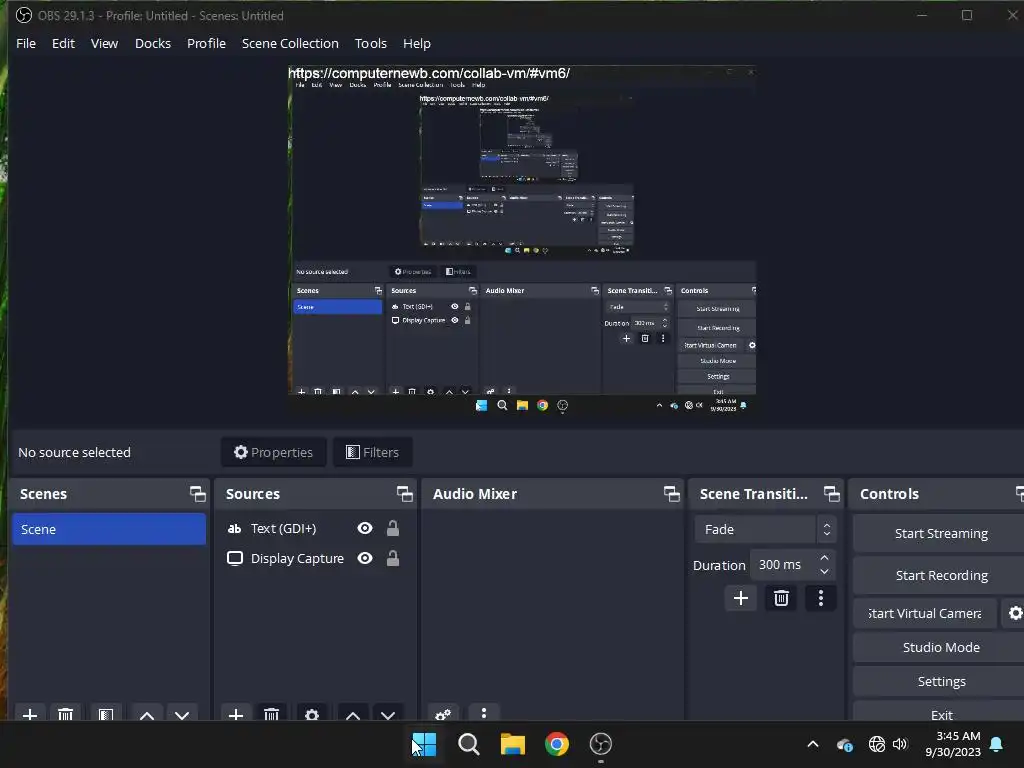Screen dimensions: 1024x768
Task: Select the Scene item in Scenes list
Action: click(x=109, y=529)
